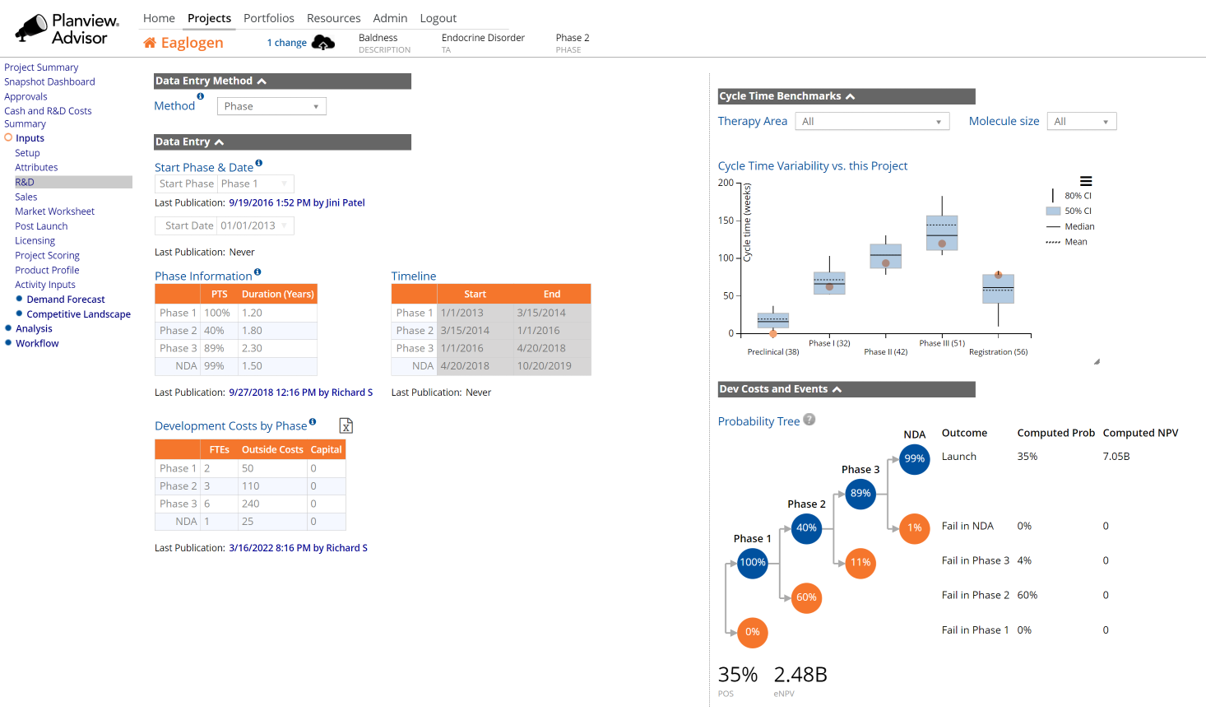Image resolution: width=1206 pixels, height=720 pixels.
Task: Open the Therapy Area dropdown
Action: (x=870, y=120)
